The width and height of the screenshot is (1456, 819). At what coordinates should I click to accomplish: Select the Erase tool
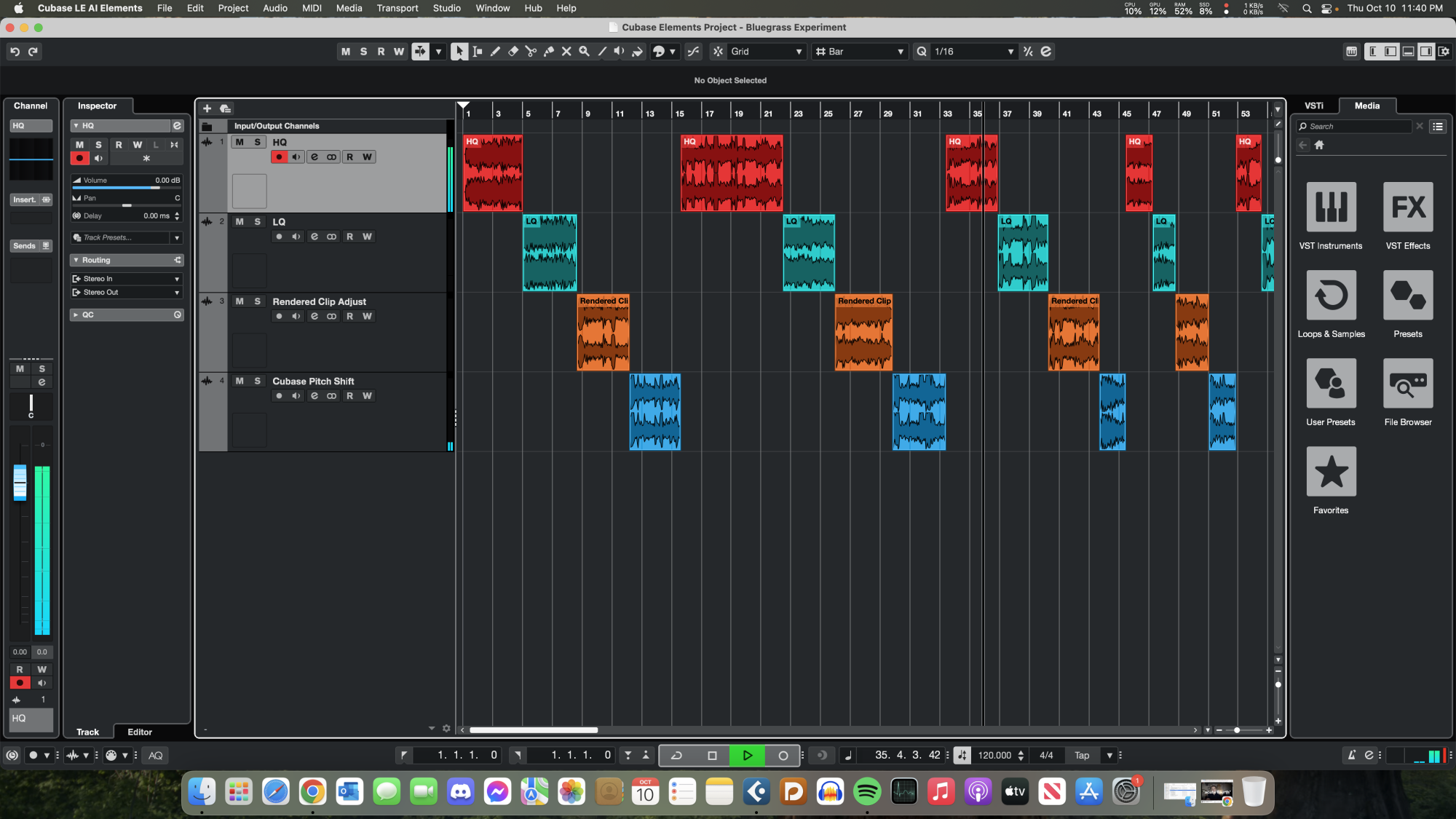[513, 52]
